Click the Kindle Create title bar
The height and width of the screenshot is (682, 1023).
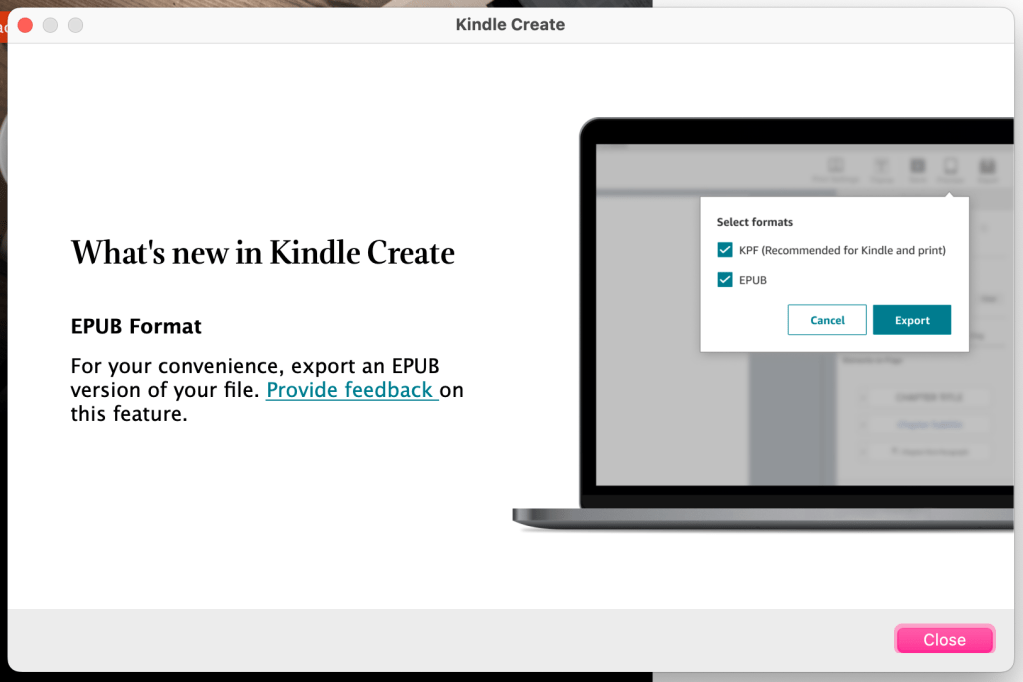coord(510,24)
